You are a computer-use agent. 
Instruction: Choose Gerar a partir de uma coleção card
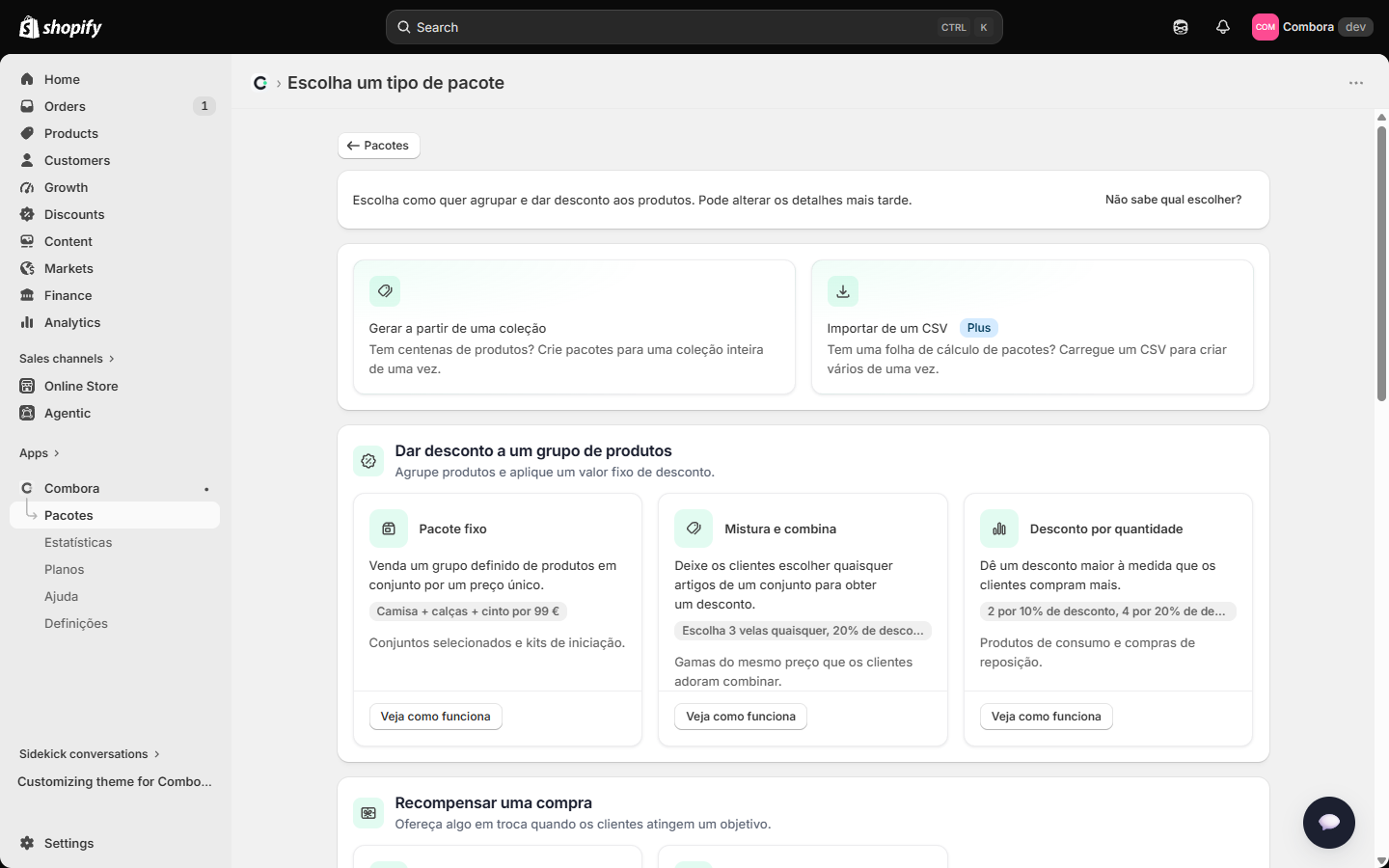pyautogui.click(x=574, y=327)
